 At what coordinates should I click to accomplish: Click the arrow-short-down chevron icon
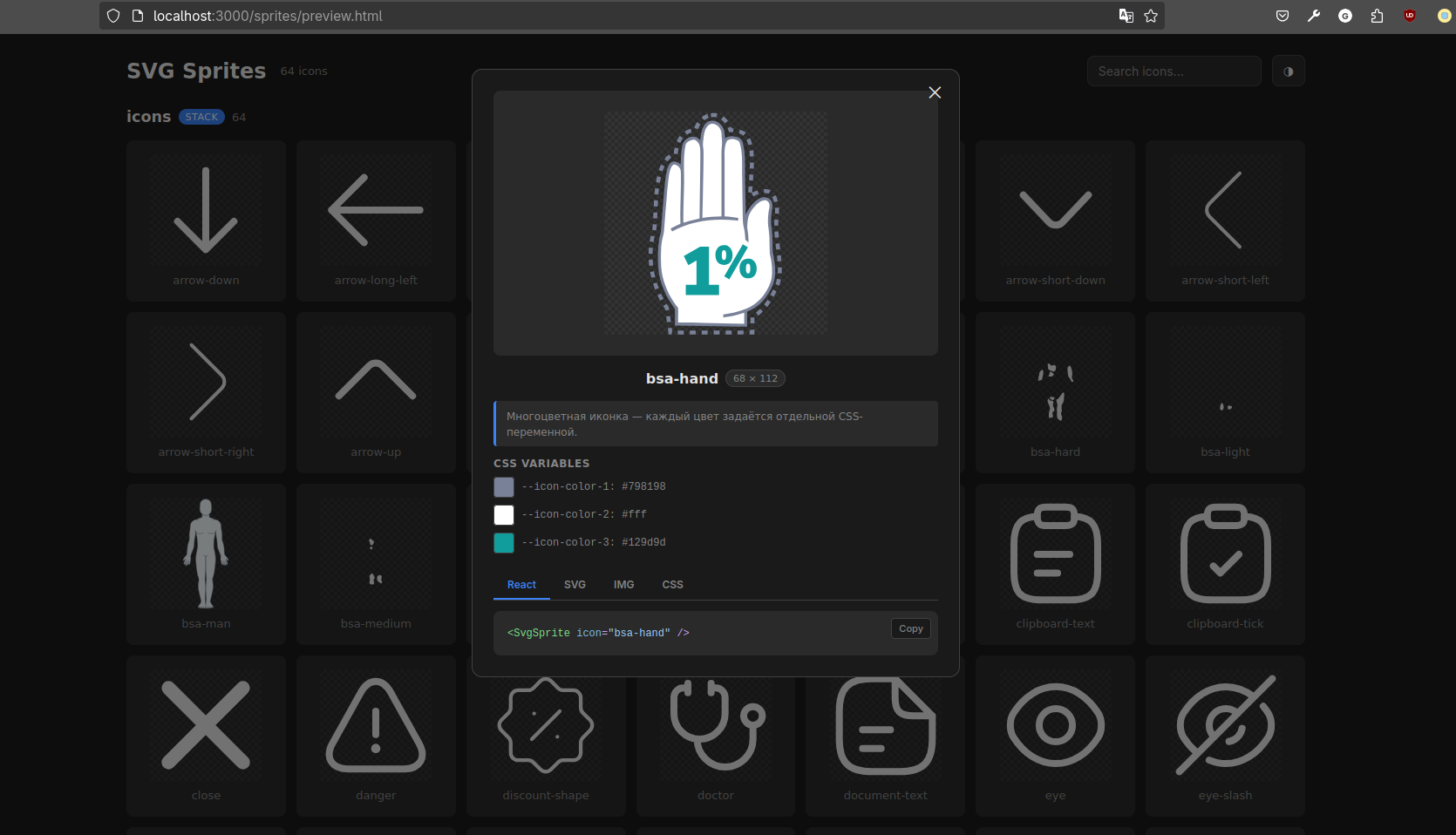[x=1055, y=221]
